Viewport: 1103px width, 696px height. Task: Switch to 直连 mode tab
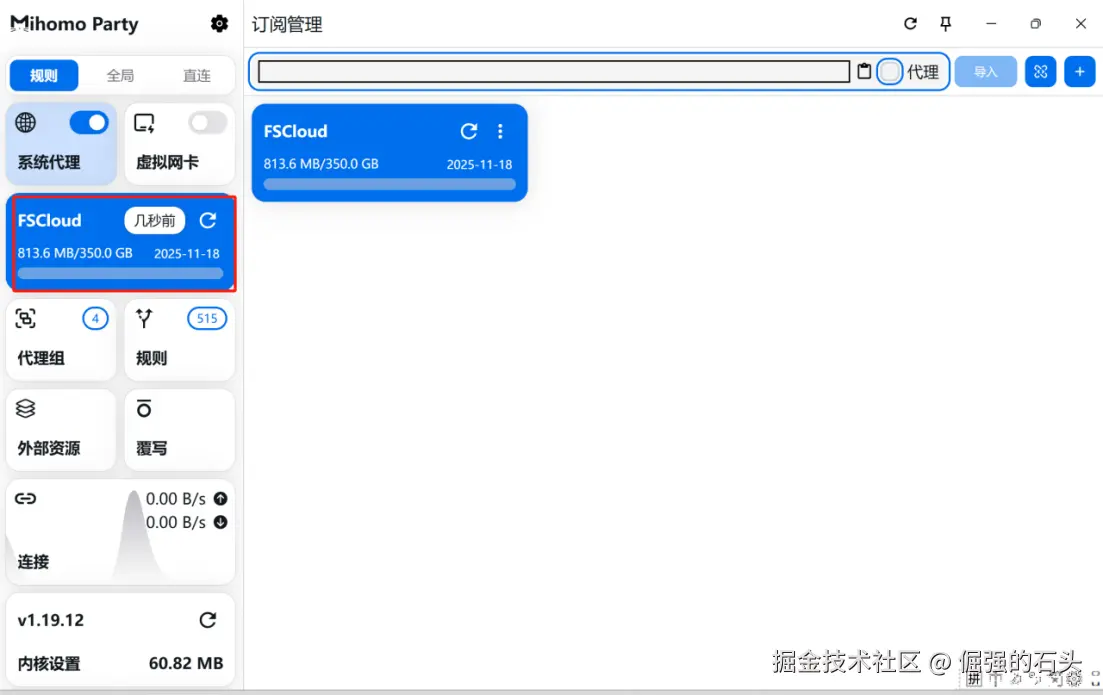[196, 75]
